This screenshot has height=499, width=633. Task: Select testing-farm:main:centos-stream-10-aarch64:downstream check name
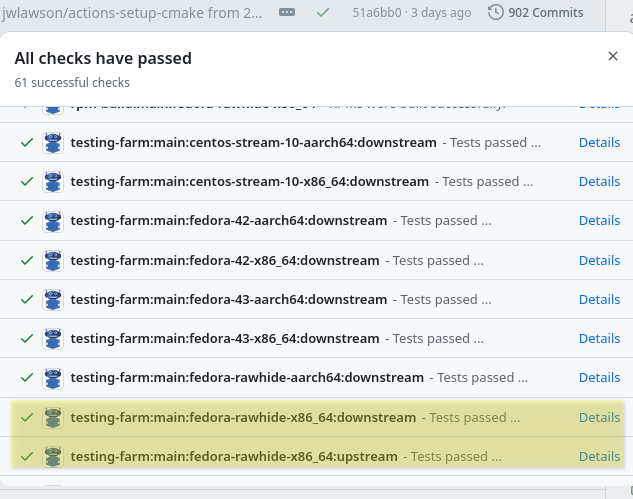[x=254, y=143]
